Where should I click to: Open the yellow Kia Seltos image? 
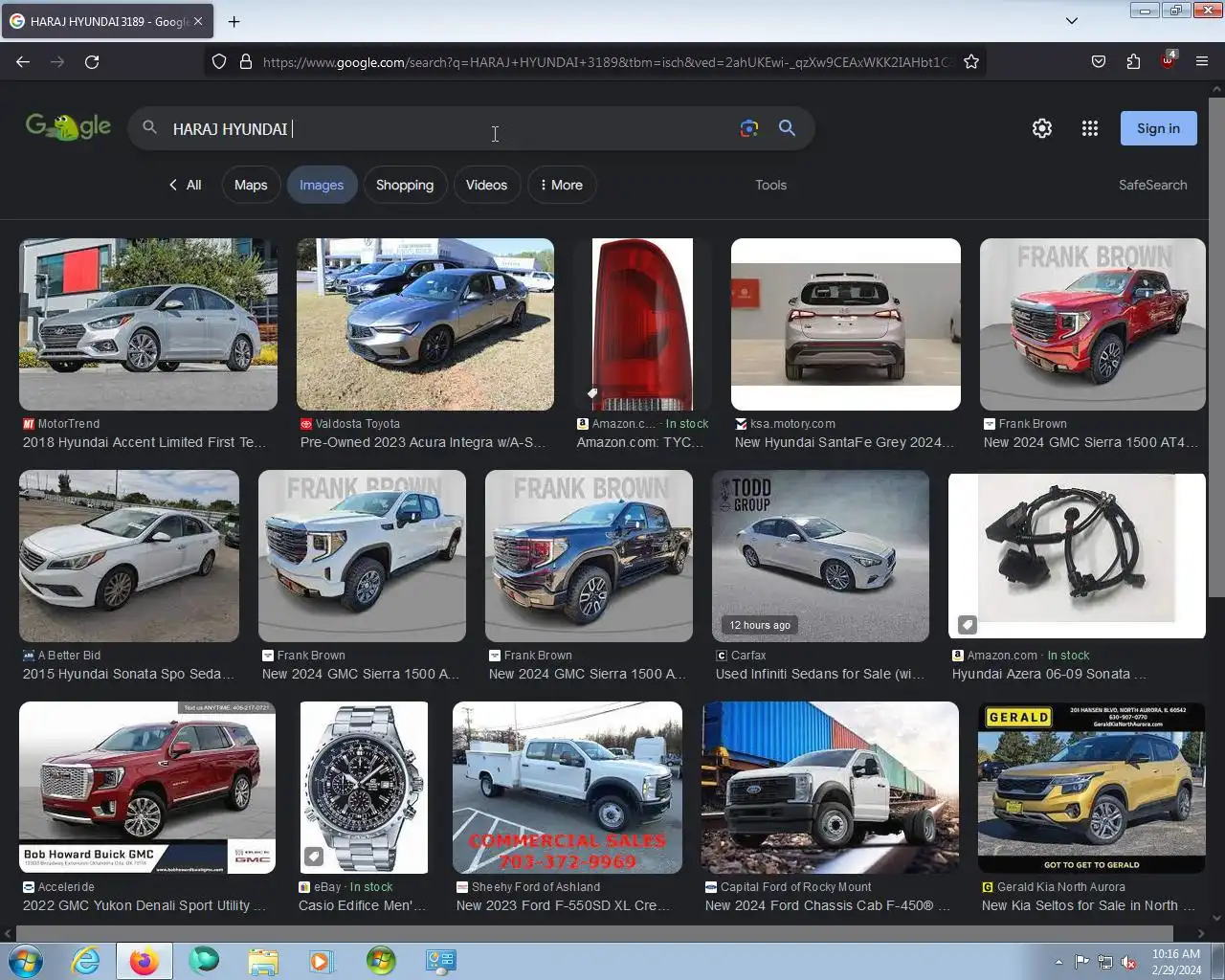1092,788
